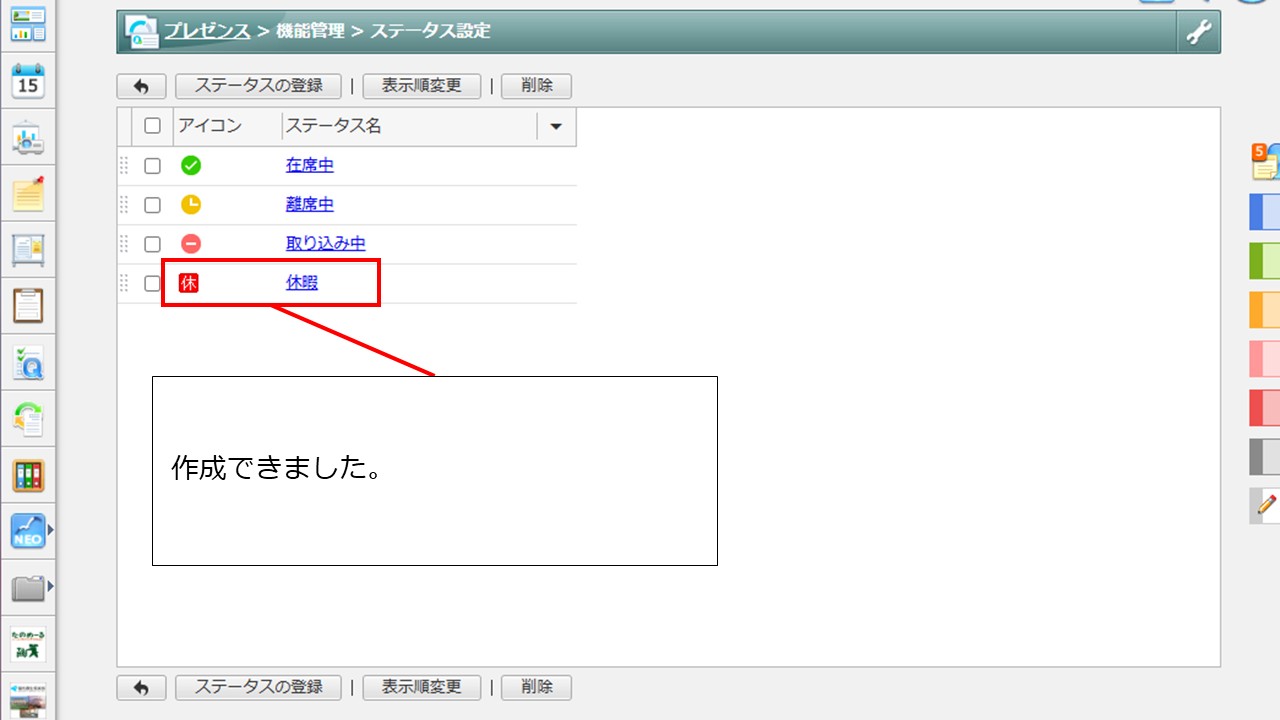Open the facility reservation projector icon
Viewport: 1280px width, 720px height.
(28, 139)
